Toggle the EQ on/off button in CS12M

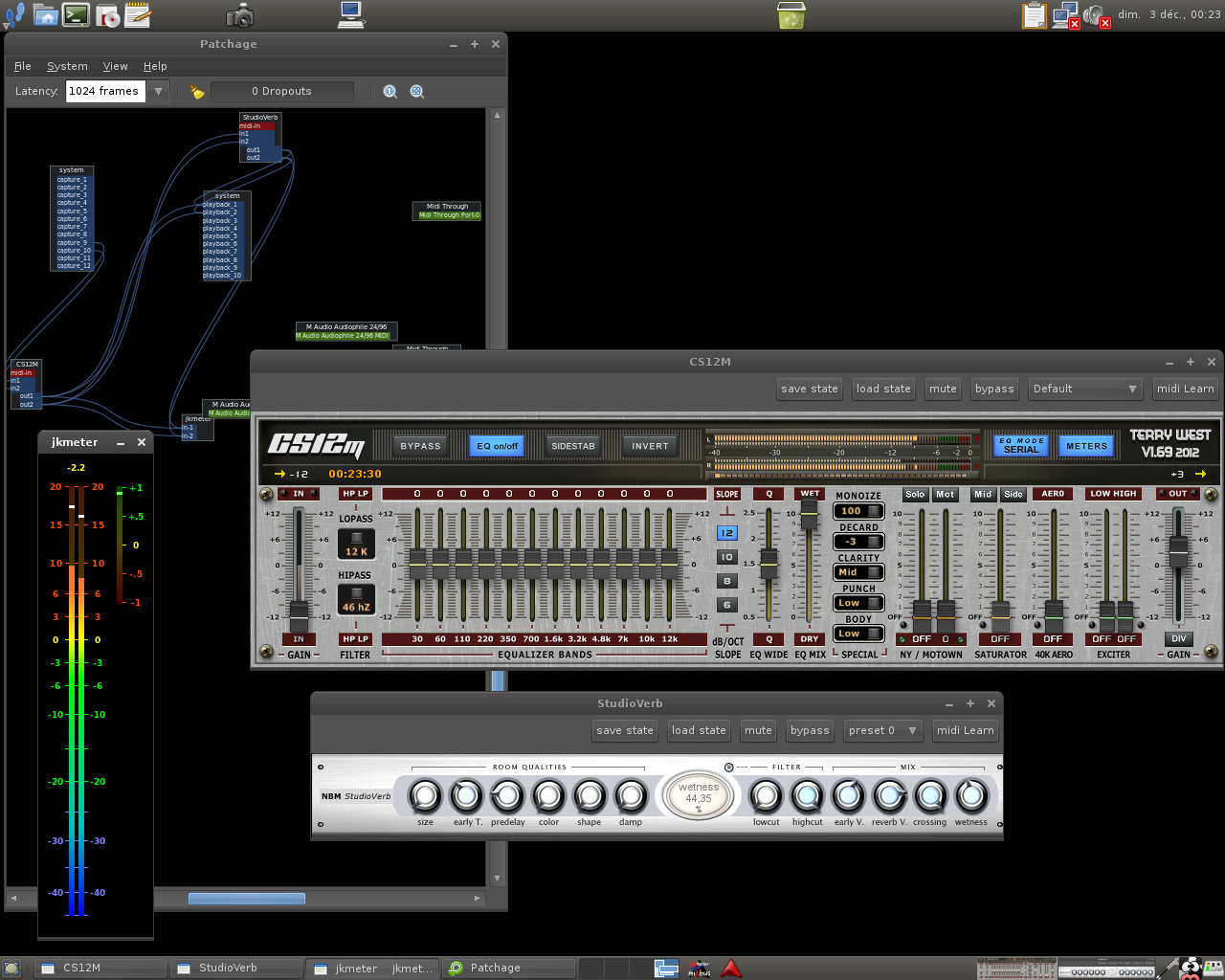pos(497,446)
